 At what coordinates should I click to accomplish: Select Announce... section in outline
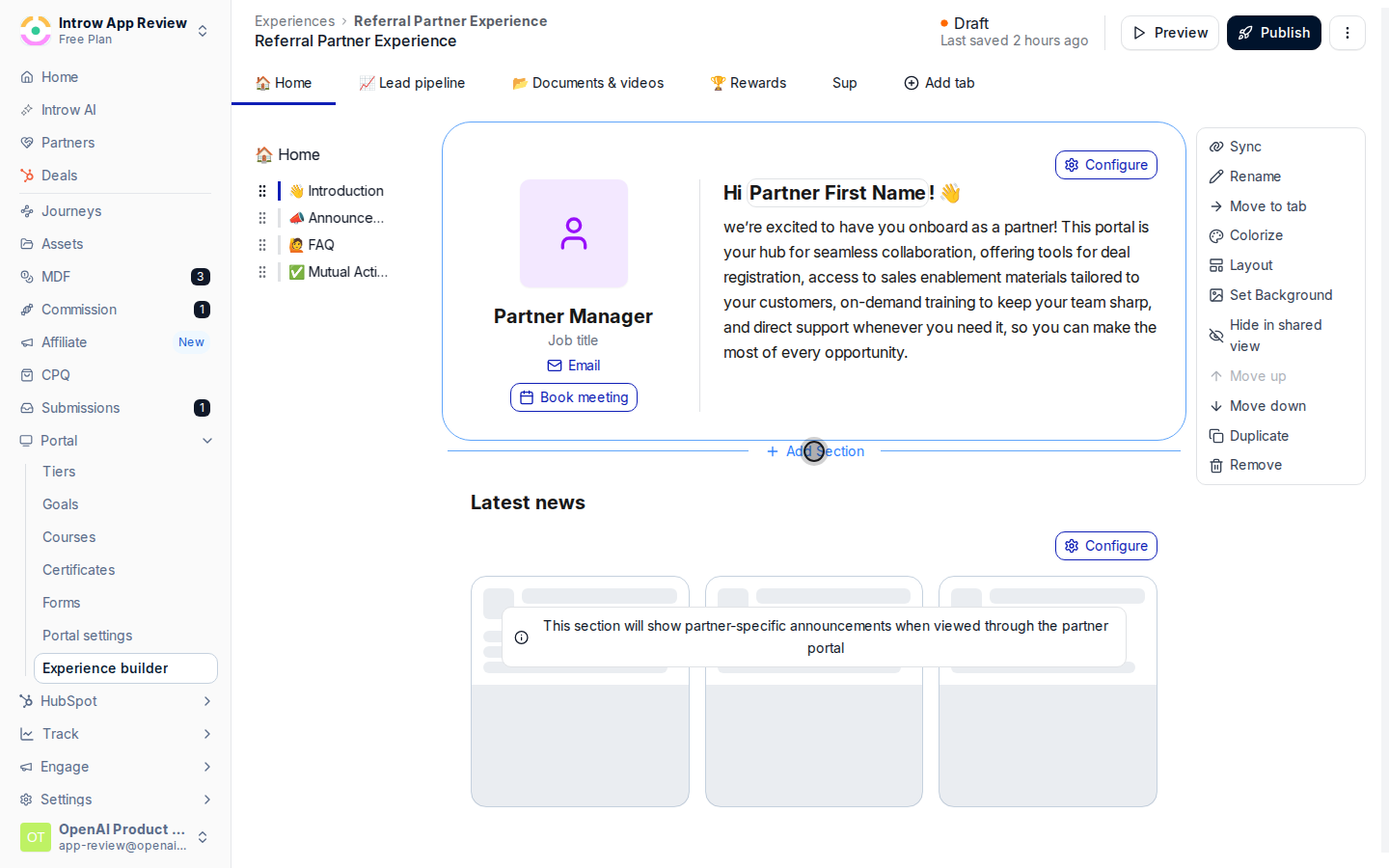point(337,218)
